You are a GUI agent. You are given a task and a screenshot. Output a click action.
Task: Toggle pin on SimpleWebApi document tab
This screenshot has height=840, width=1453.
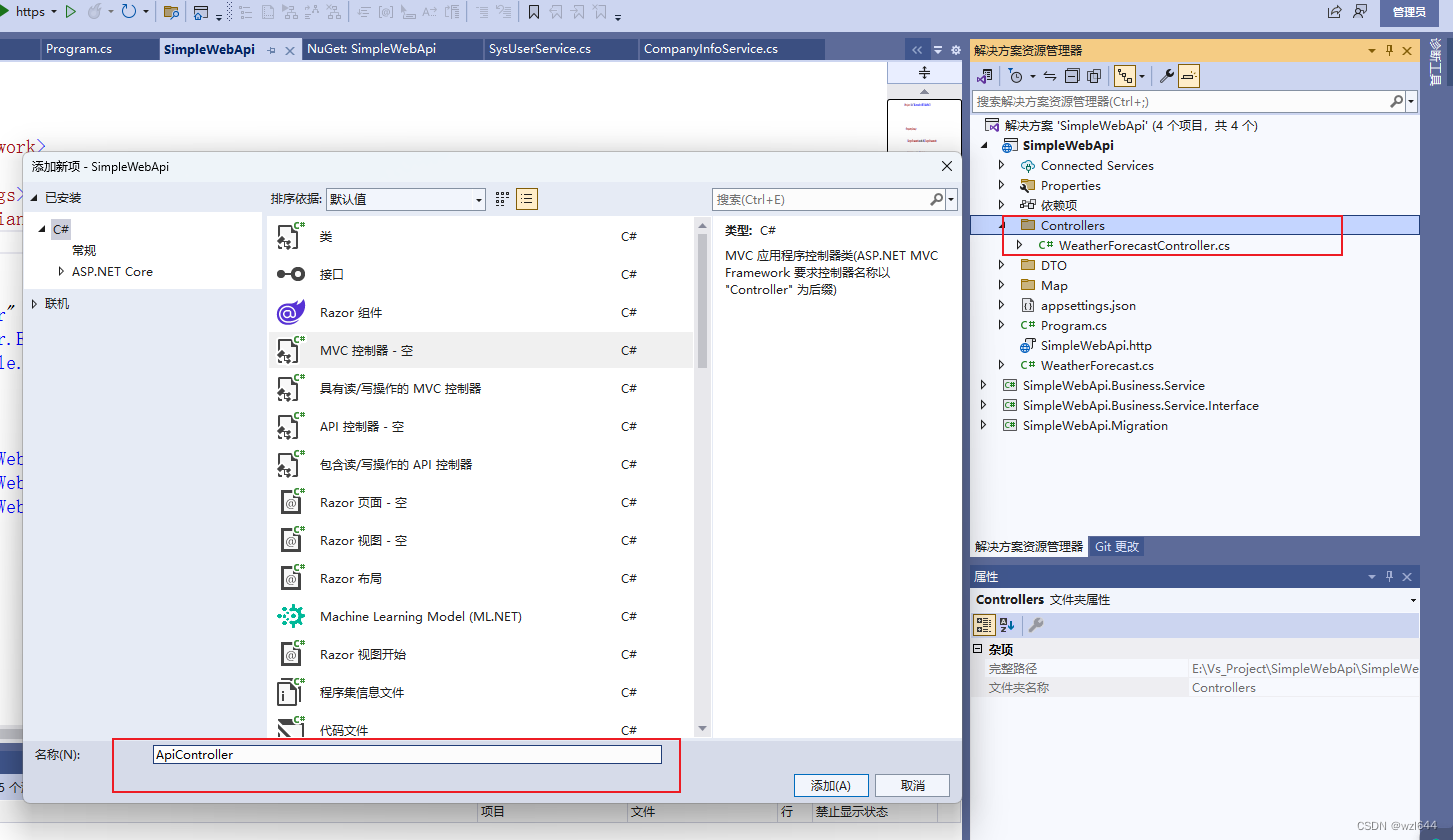(271, 50)
